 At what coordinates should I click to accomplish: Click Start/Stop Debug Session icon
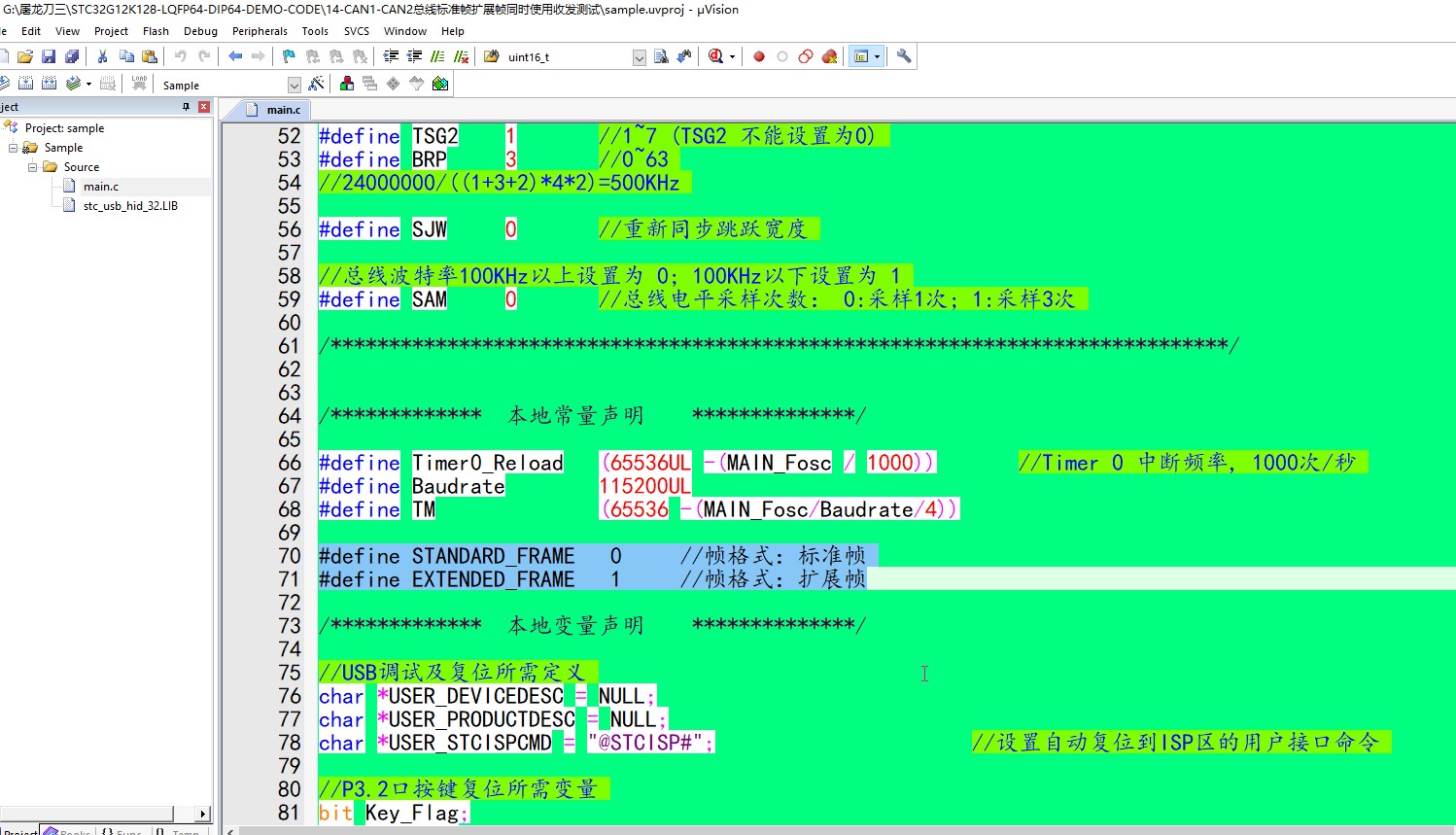(716, 56)
